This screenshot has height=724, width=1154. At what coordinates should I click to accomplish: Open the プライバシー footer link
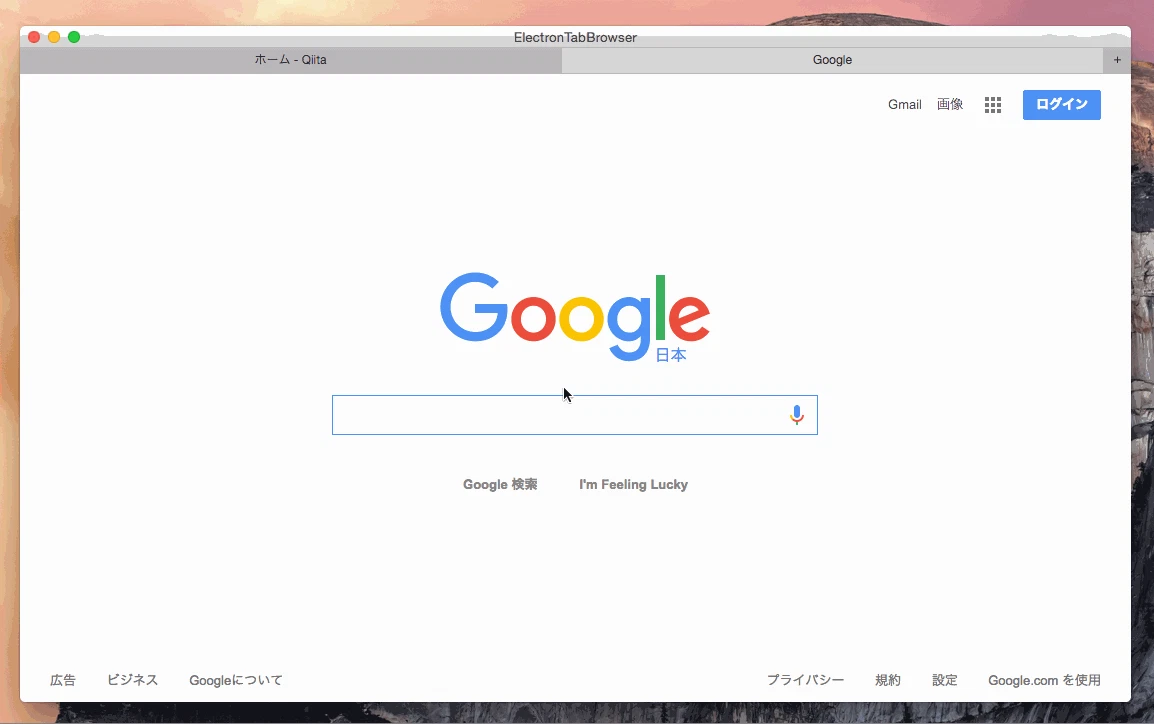pyautogui.click(x=805, y=680)
